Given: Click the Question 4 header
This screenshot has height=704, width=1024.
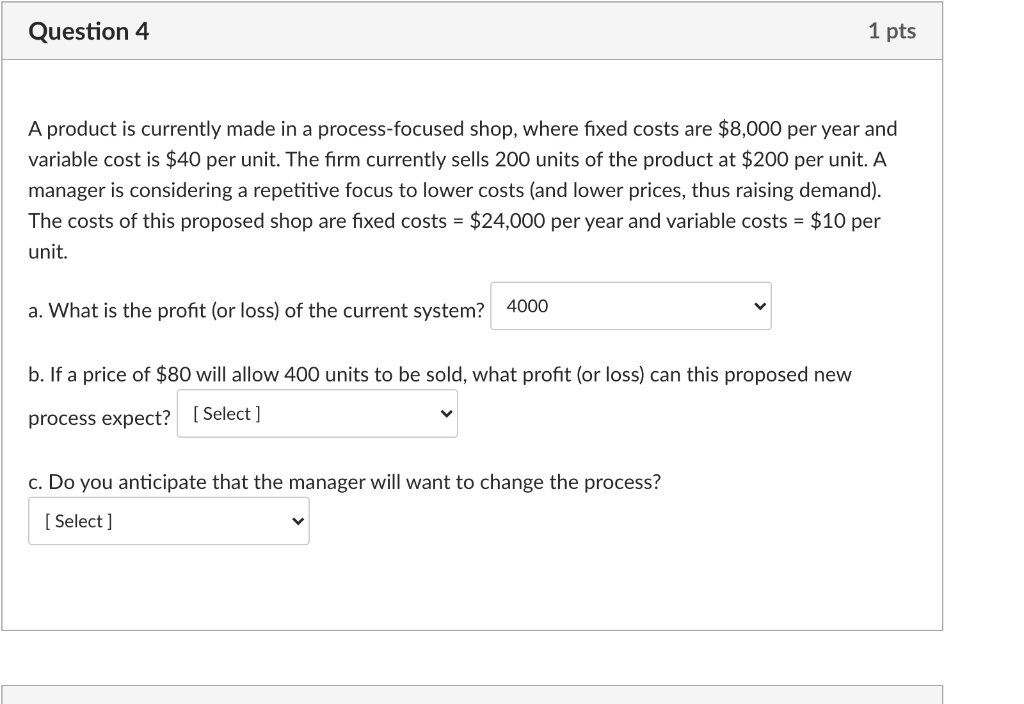Looking at the screenshot, I should [89, 31].
